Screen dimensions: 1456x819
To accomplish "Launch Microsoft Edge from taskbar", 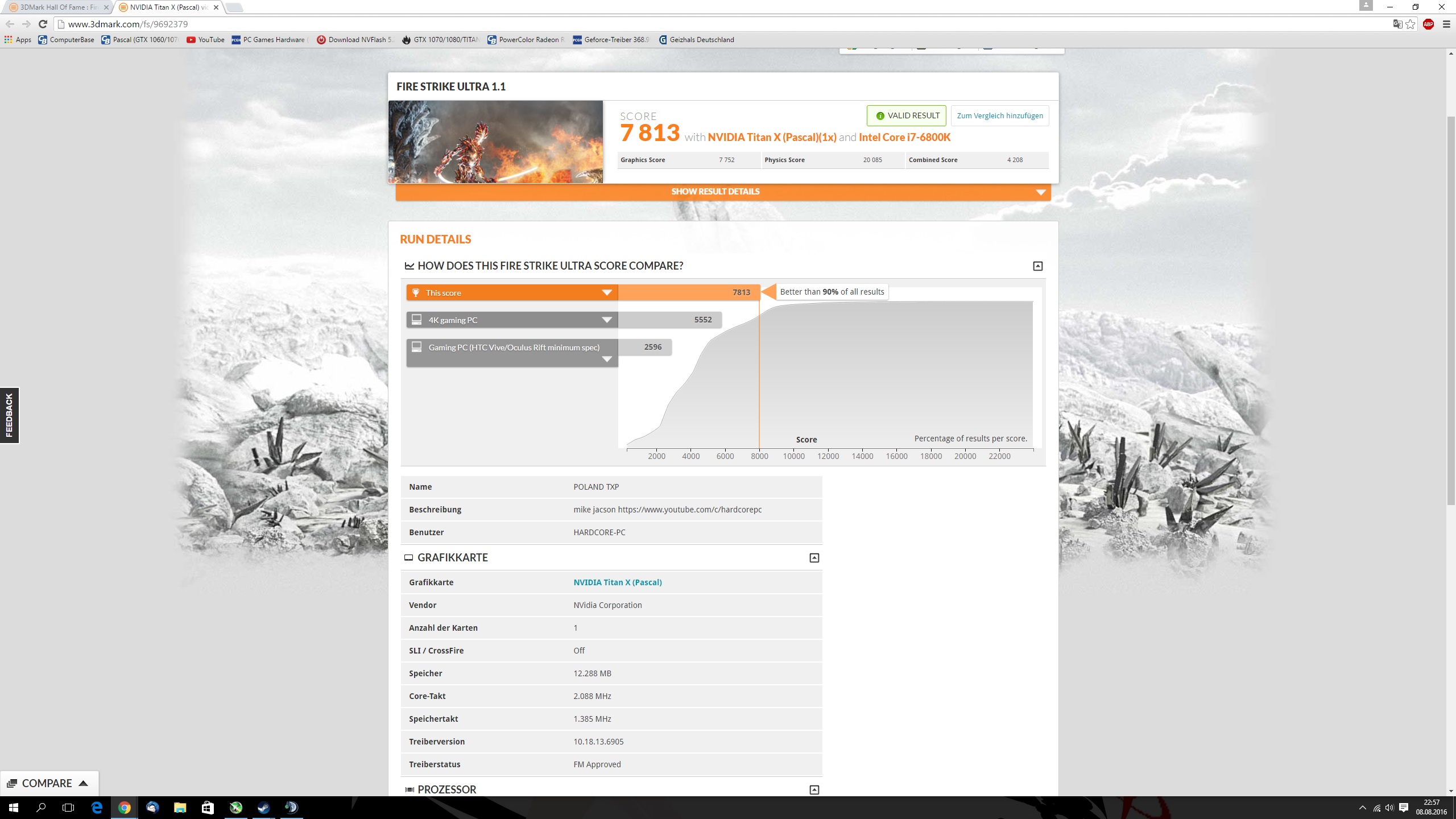I will (x=97, y=807).
